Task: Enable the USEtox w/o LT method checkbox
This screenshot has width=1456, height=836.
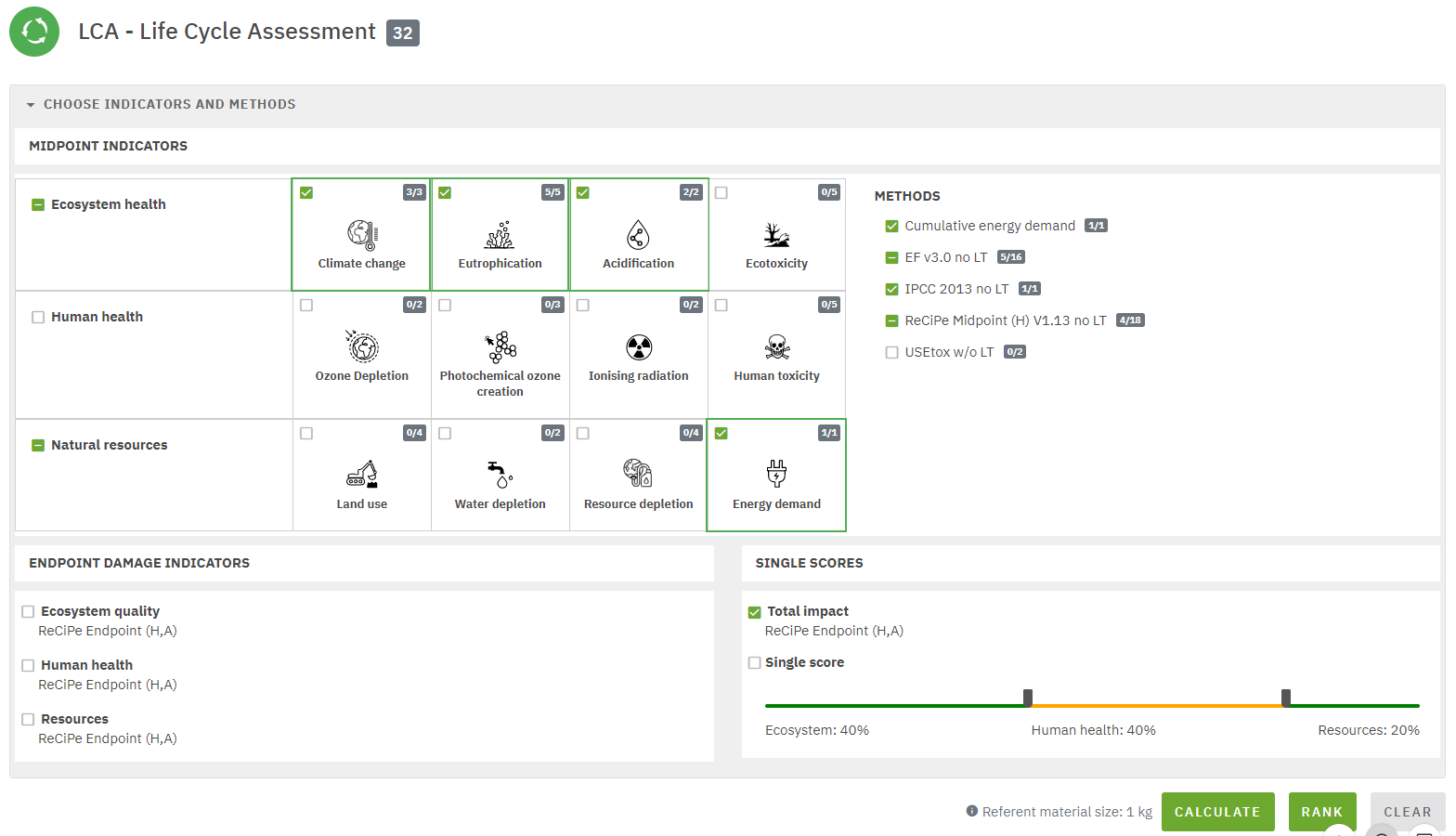Action: tap(891, 352)
